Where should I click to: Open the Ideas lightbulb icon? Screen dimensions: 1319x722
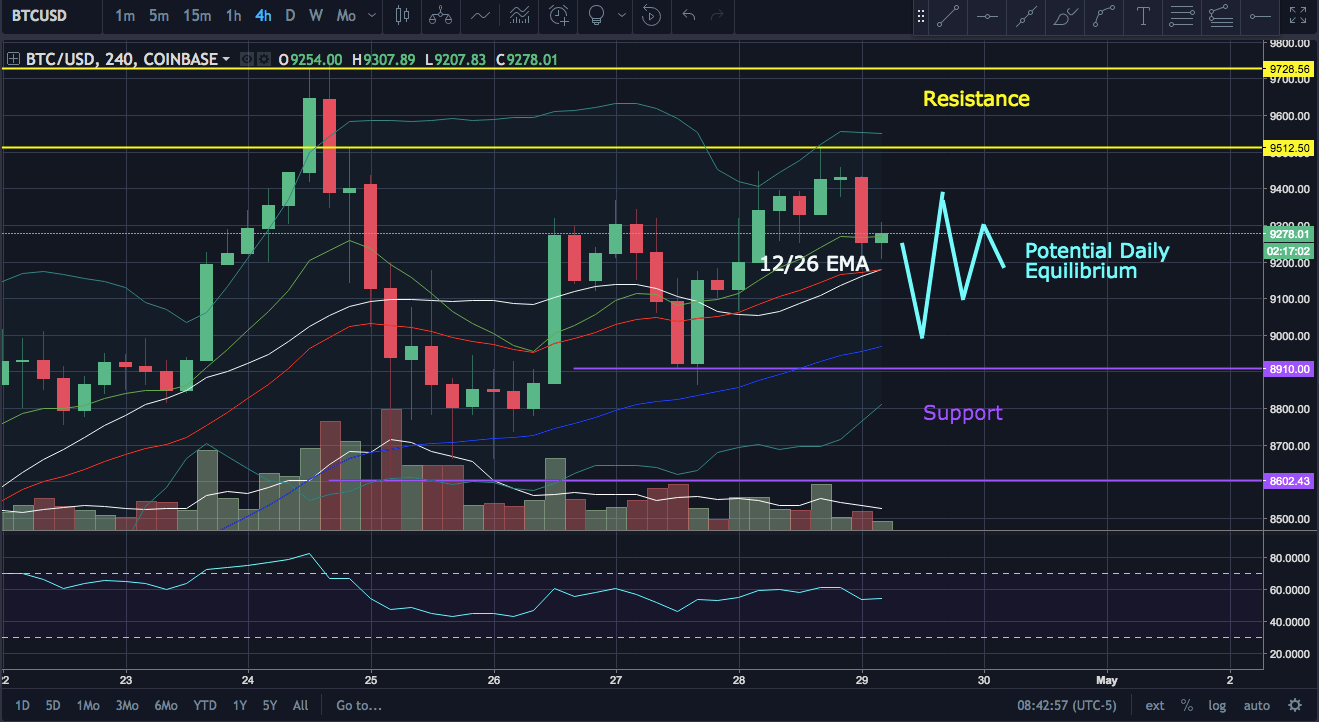click(597, 15)
